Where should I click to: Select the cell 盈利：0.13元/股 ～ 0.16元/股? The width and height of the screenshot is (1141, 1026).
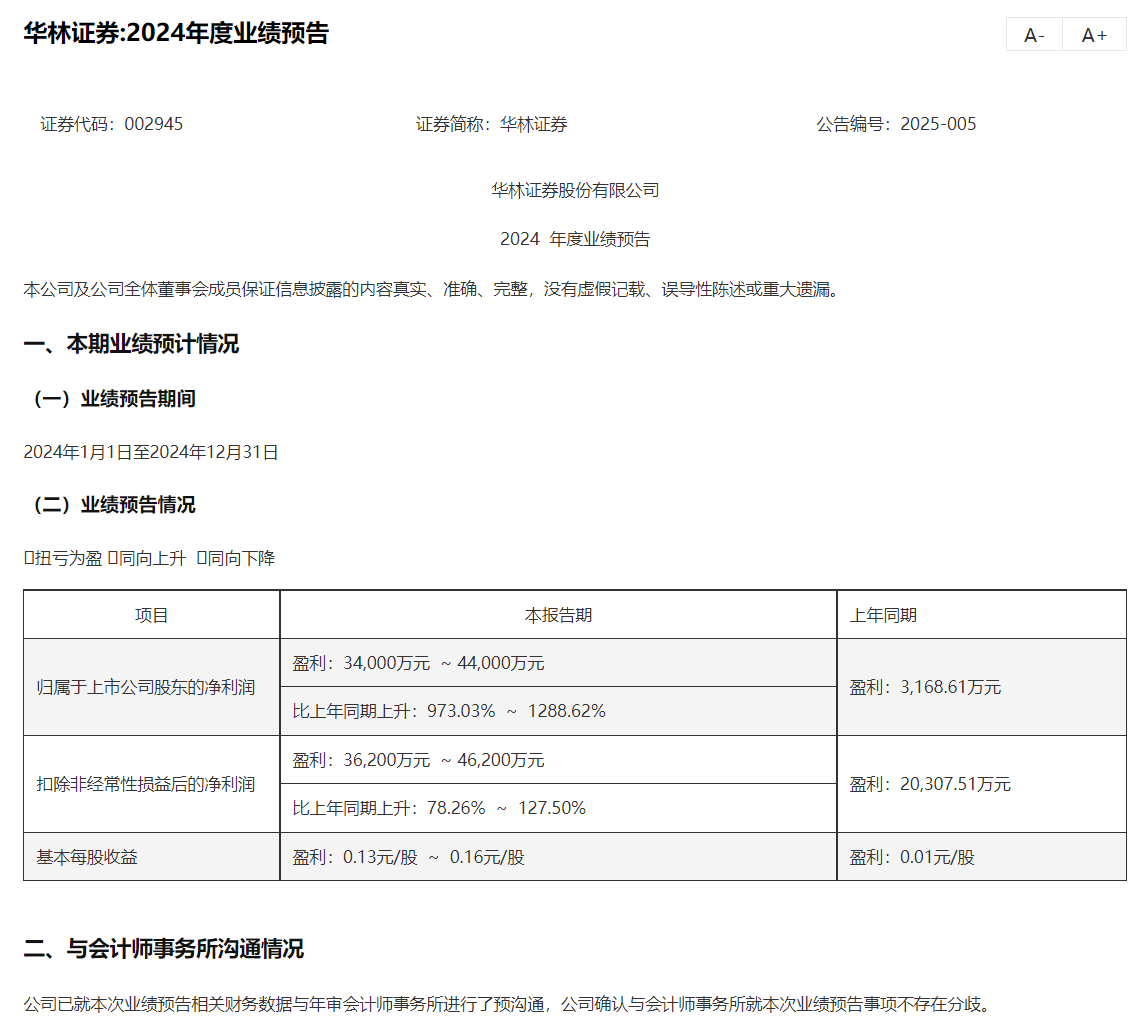tap(558, 857)
